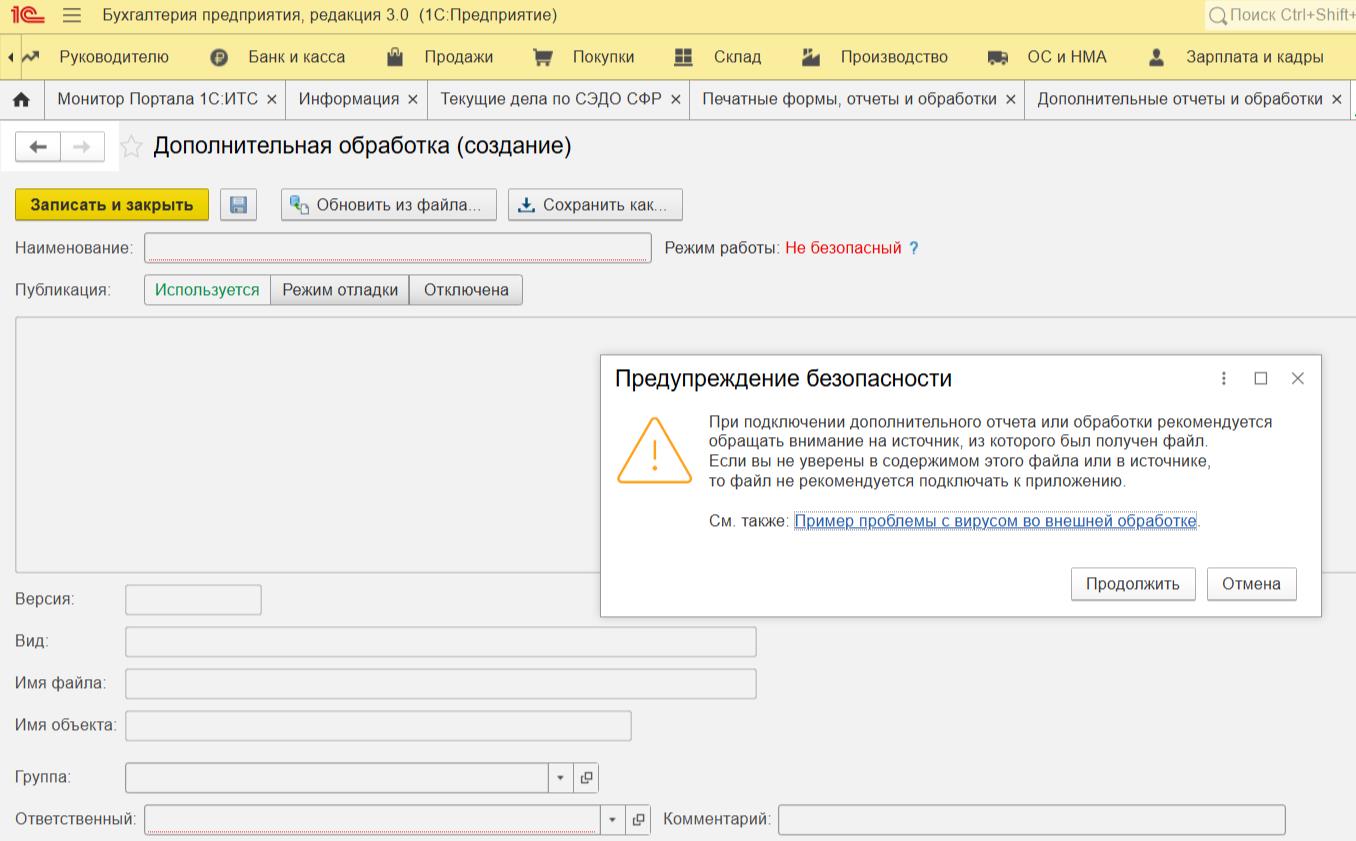Save the record with the floppy disk icon
The height and width of the screenshot is (841, 1356).
[x=238, y=205]
